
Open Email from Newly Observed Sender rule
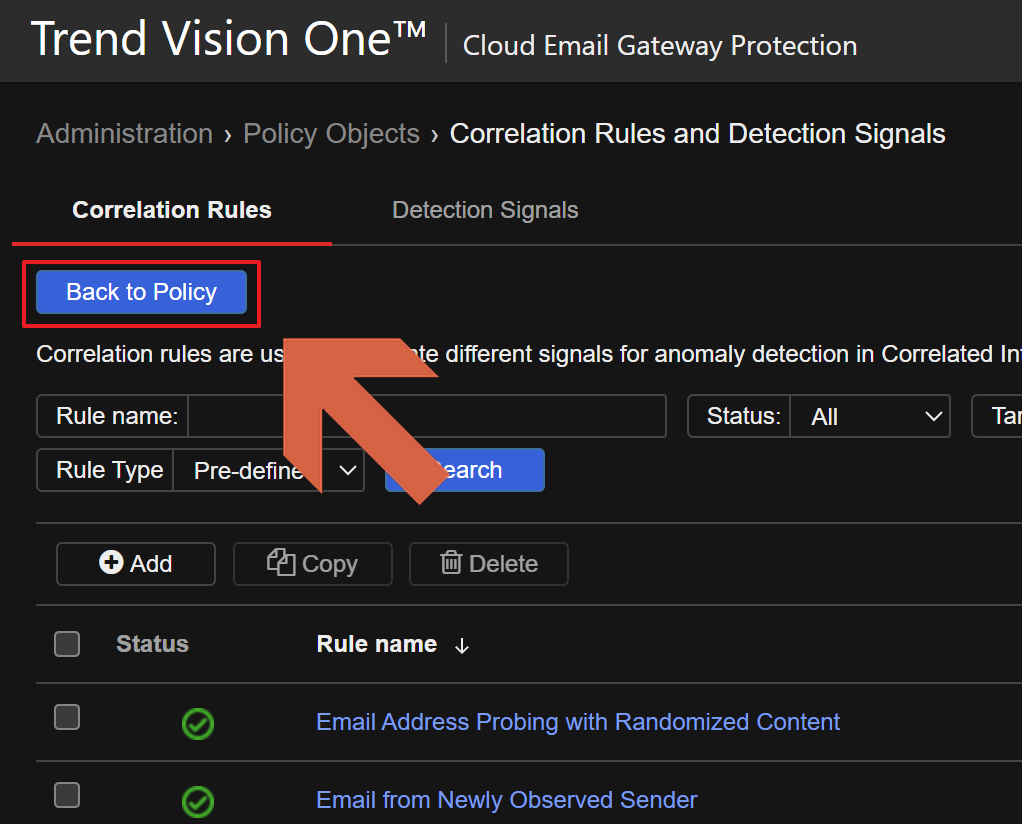coord(506,800)
